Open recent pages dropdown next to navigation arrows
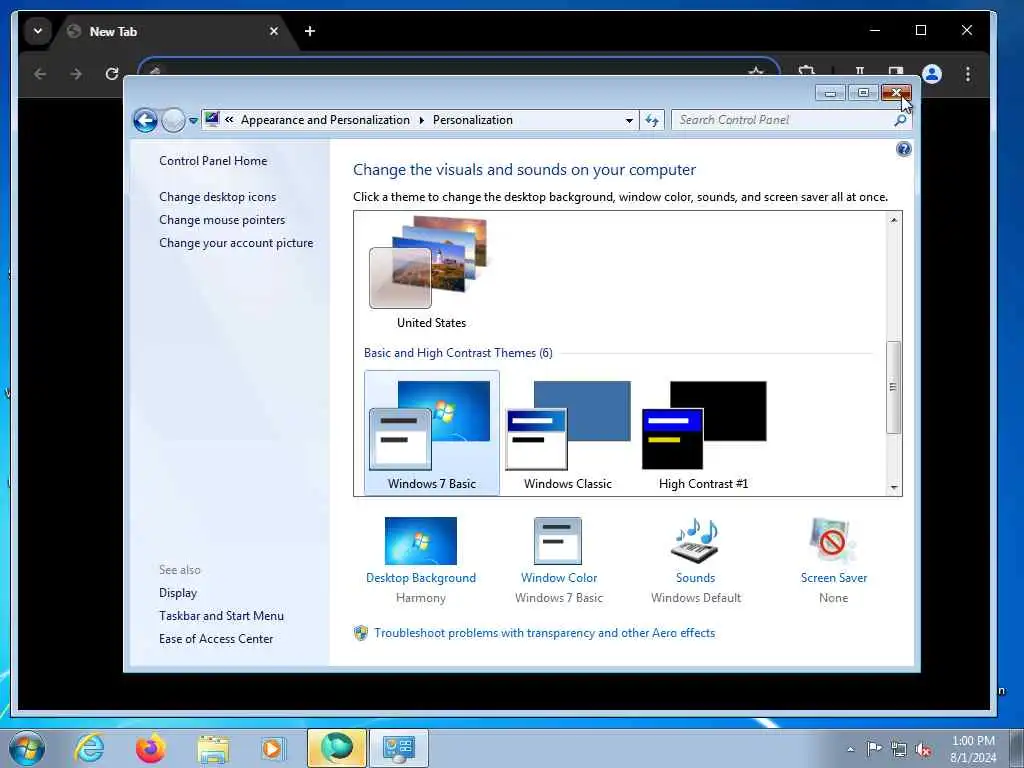The image size is (1024, 768). (x=193, y=121)
